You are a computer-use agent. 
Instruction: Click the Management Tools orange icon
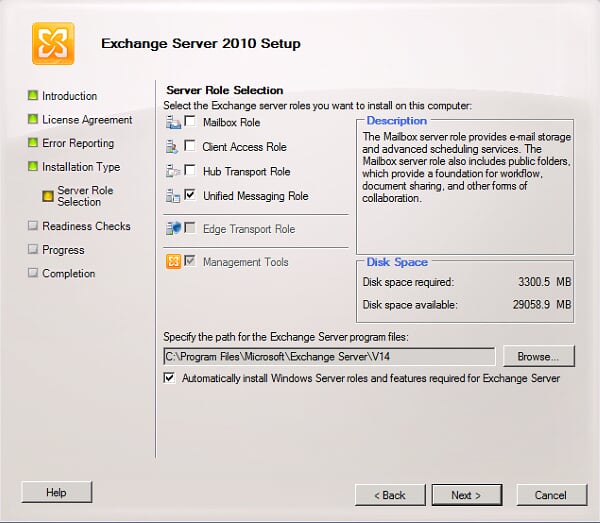(173, 262)
